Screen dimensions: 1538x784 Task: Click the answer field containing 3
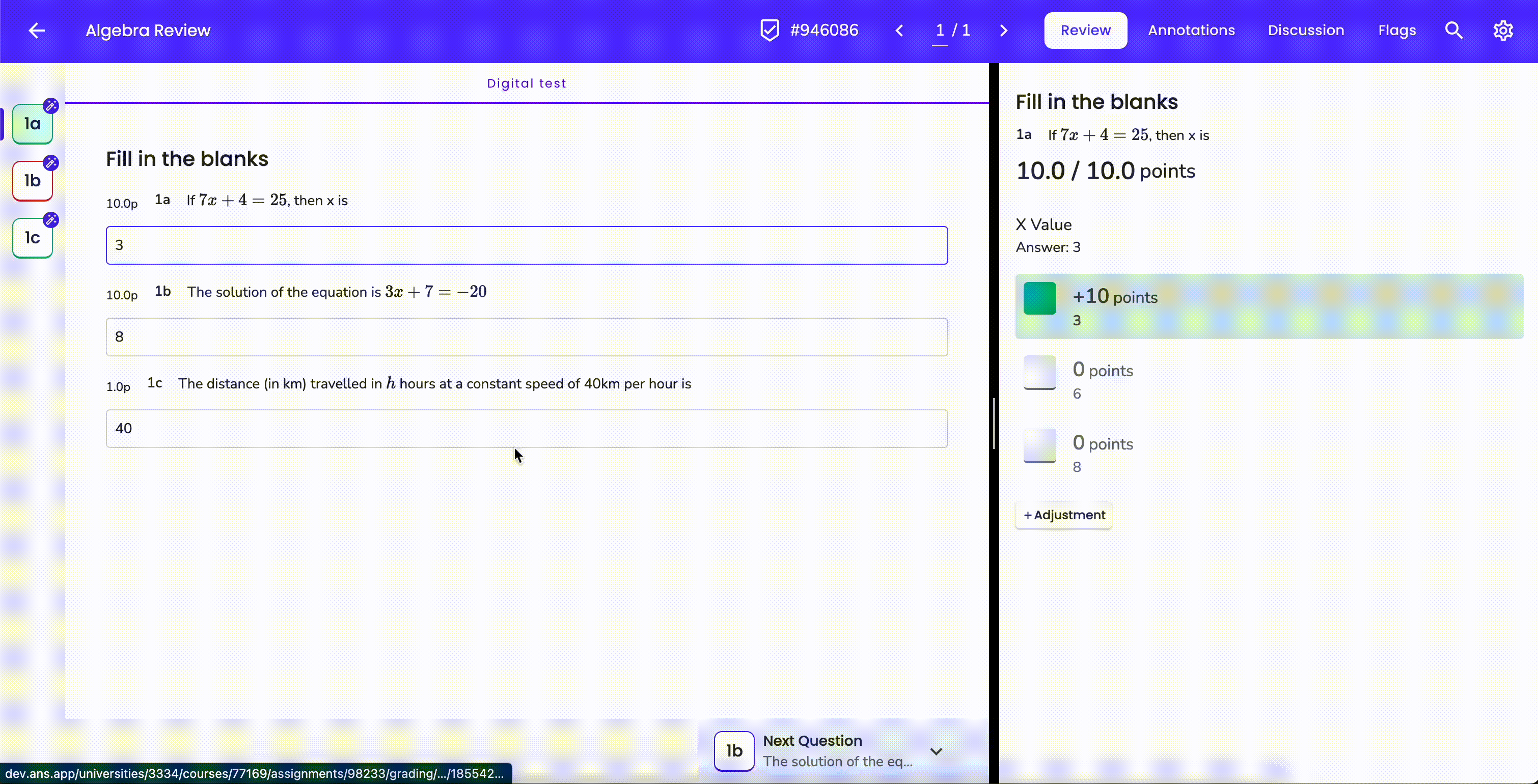coord(527,245)
